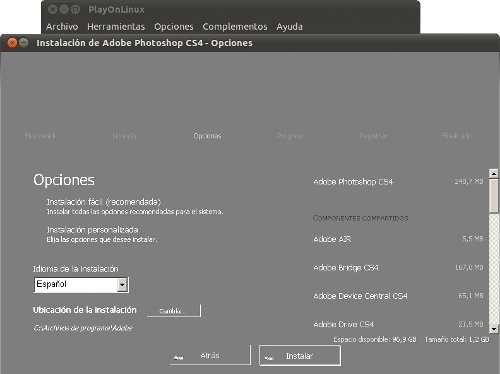Click the Opciones step in installer progress

(x=207, y=136)
